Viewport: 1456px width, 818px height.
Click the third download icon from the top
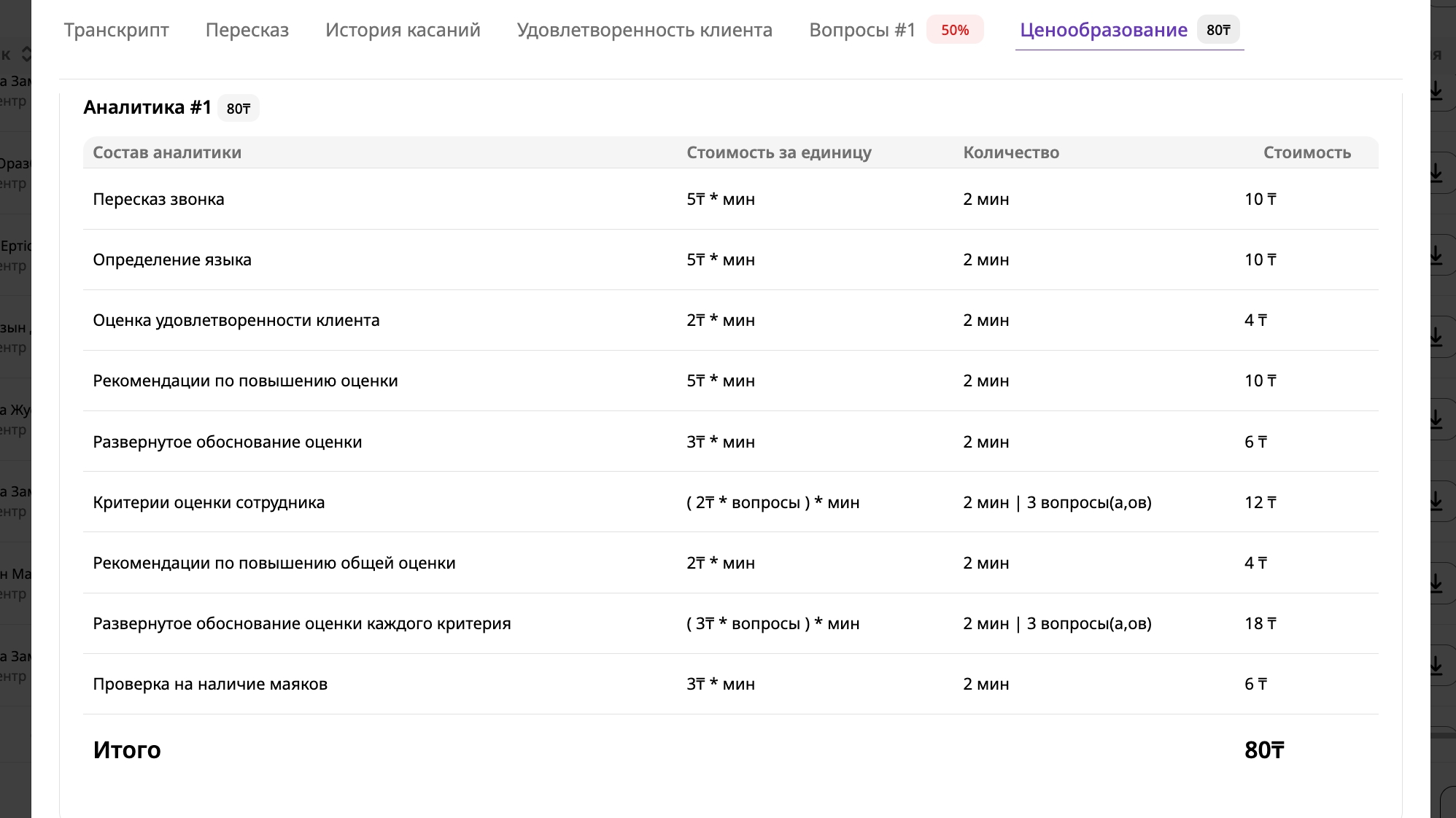pyautogui.click(x=1436, y=255)
